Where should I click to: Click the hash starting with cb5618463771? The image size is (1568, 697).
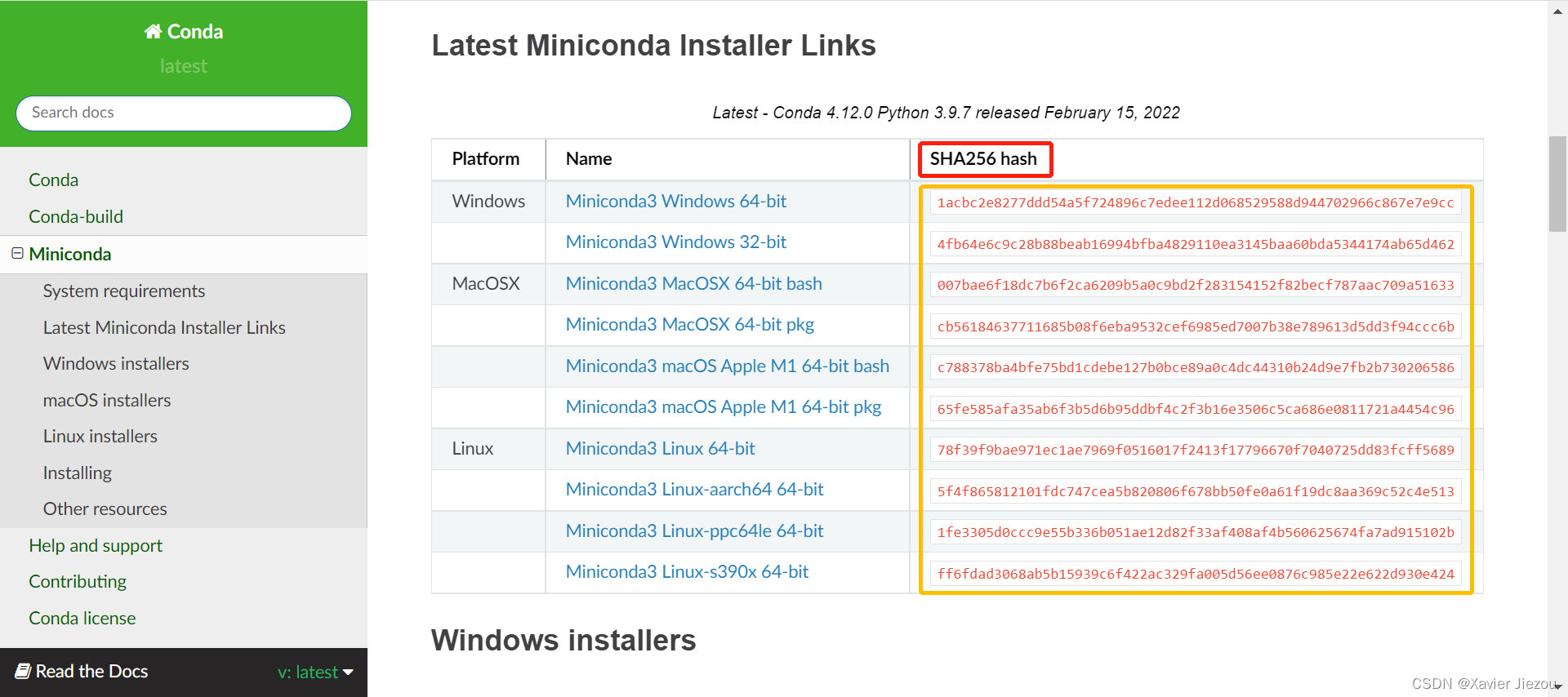click(1196, 326)
